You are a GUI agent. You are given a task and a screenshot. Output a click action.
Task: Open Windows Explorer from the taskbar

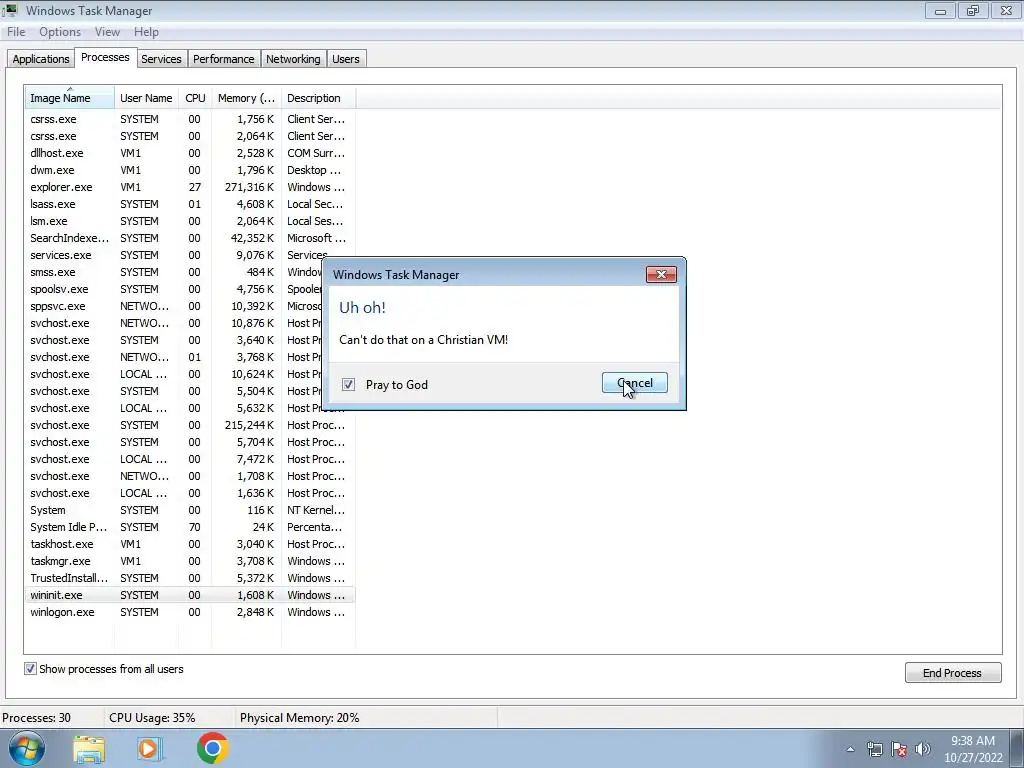tap(89, 749)
